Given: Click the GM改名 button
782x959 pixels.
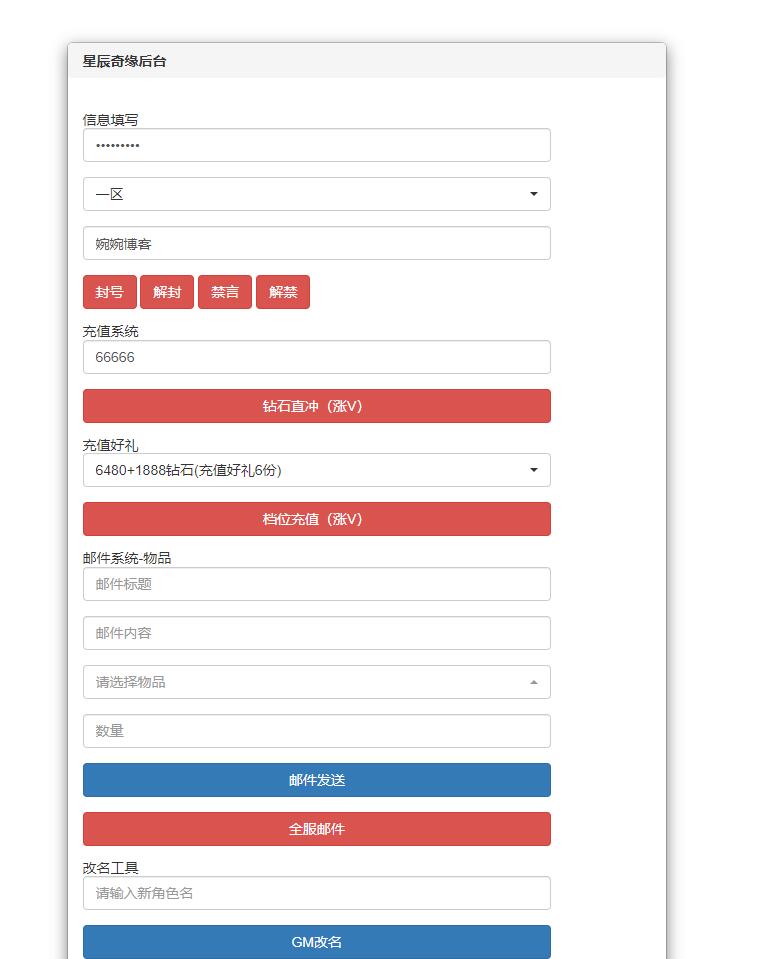Looking at the screenshot, I should coord(316,942).
